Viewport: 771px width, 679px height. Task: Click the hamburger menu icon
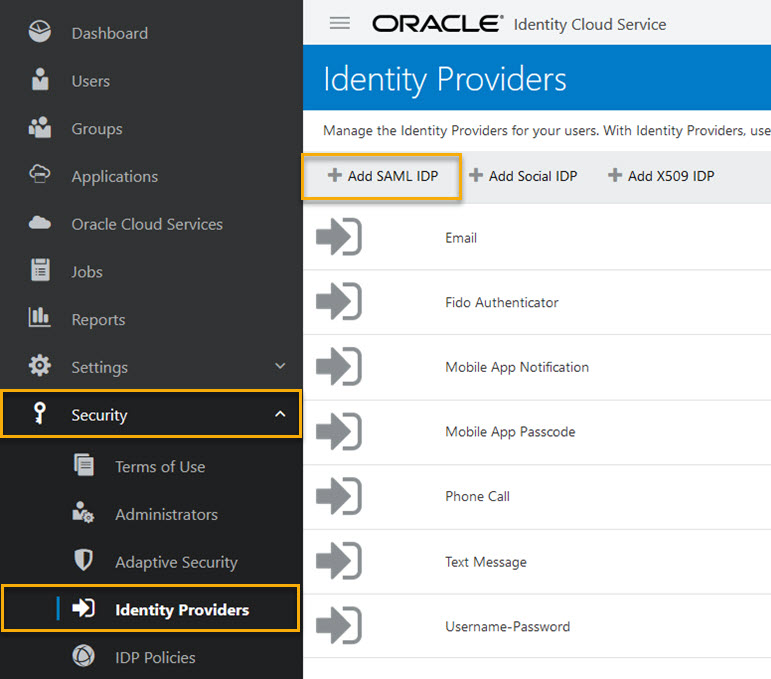point(339,23)
